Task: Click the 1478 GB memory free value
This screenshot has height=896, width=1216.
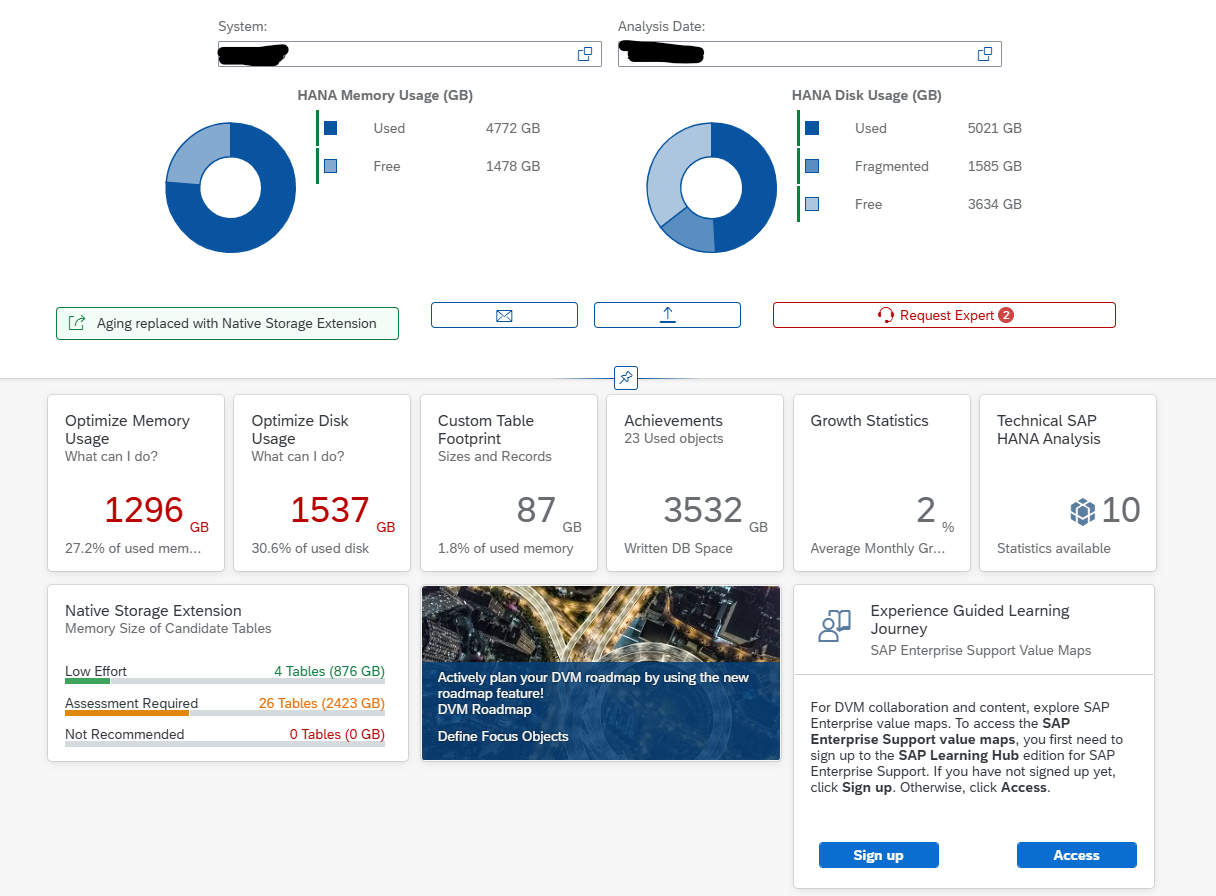Action: coord(513,166)
